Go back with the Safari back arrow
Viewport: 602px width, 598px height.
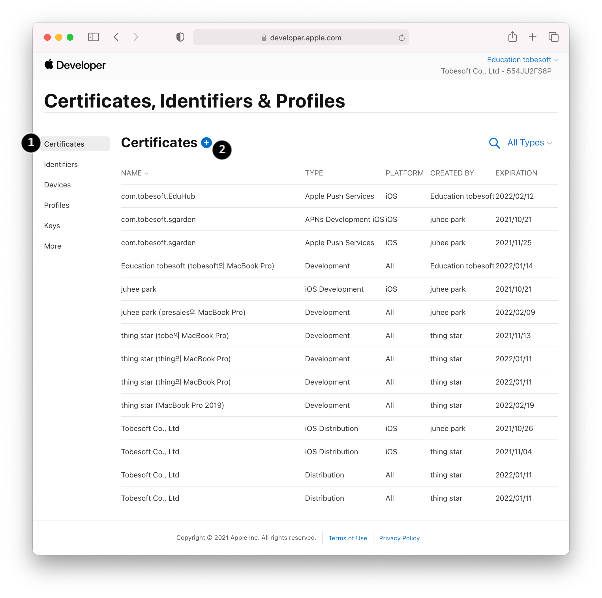[116, 37]
